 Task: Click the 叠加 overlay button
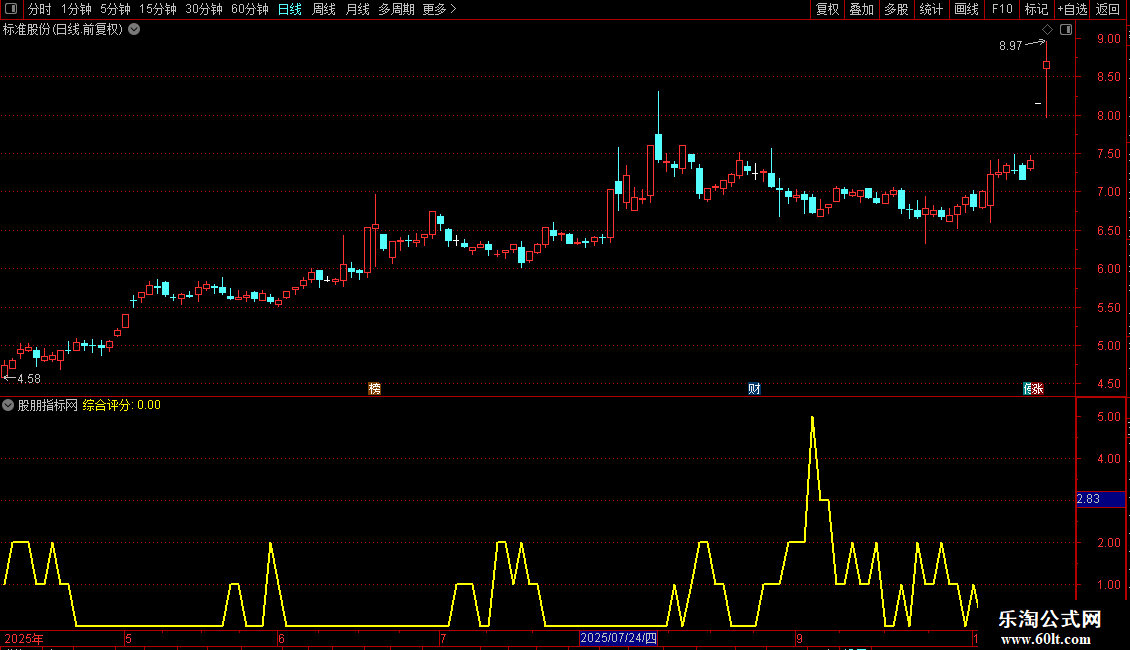(x=862, y=9)
